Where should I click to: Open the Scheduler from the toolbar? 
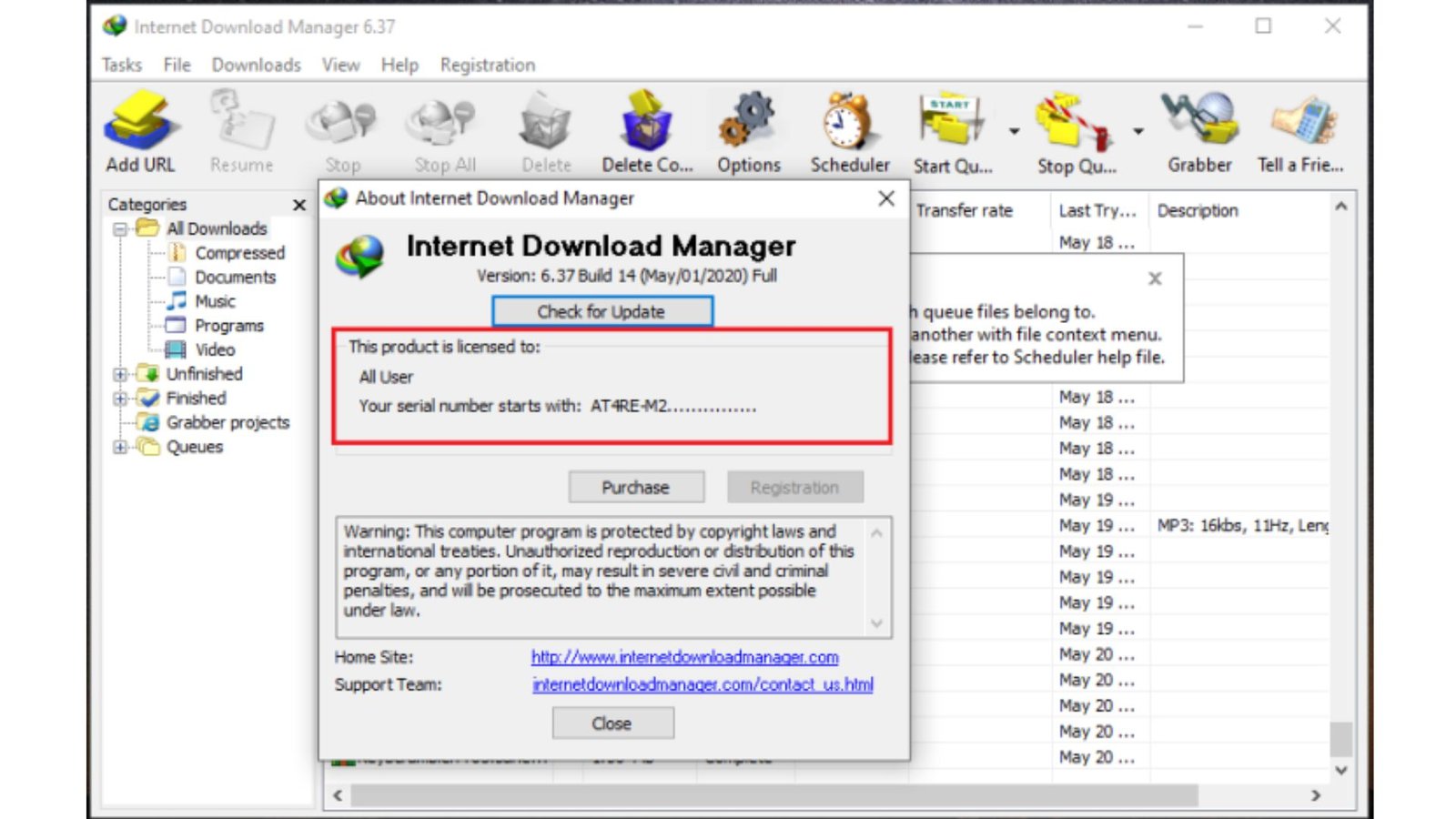click(x=850, y=132)
